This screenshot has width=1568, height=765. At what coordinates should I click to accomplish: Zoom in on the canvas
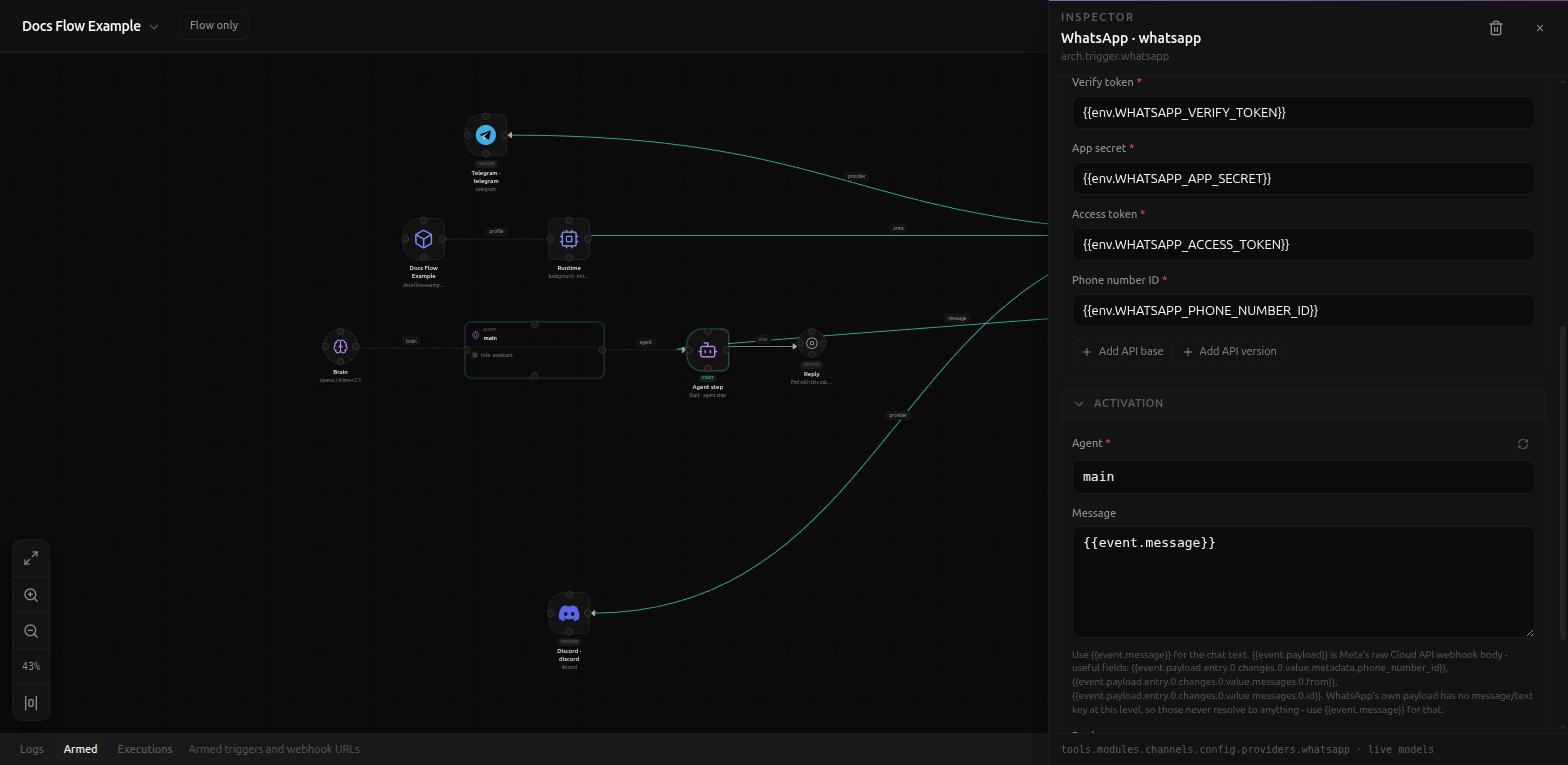pyautogui.click(x=31, y=595)
